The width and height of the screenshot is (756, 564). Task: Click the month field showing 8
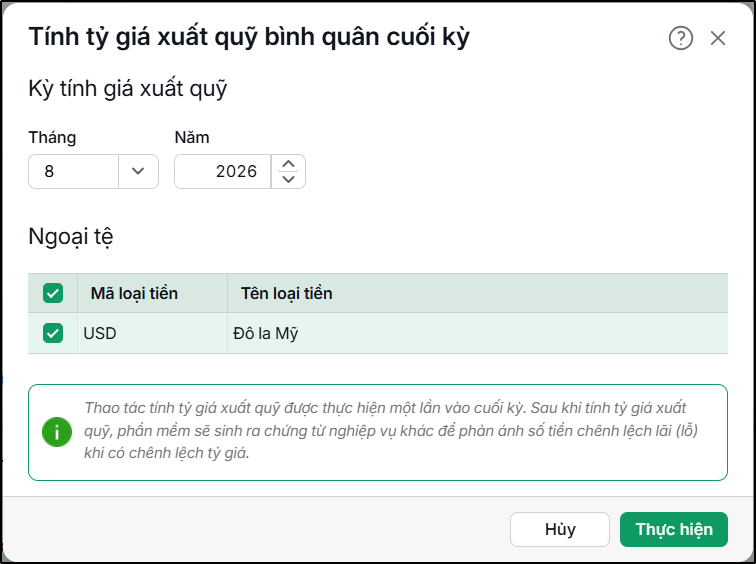(x=73, y=171)
